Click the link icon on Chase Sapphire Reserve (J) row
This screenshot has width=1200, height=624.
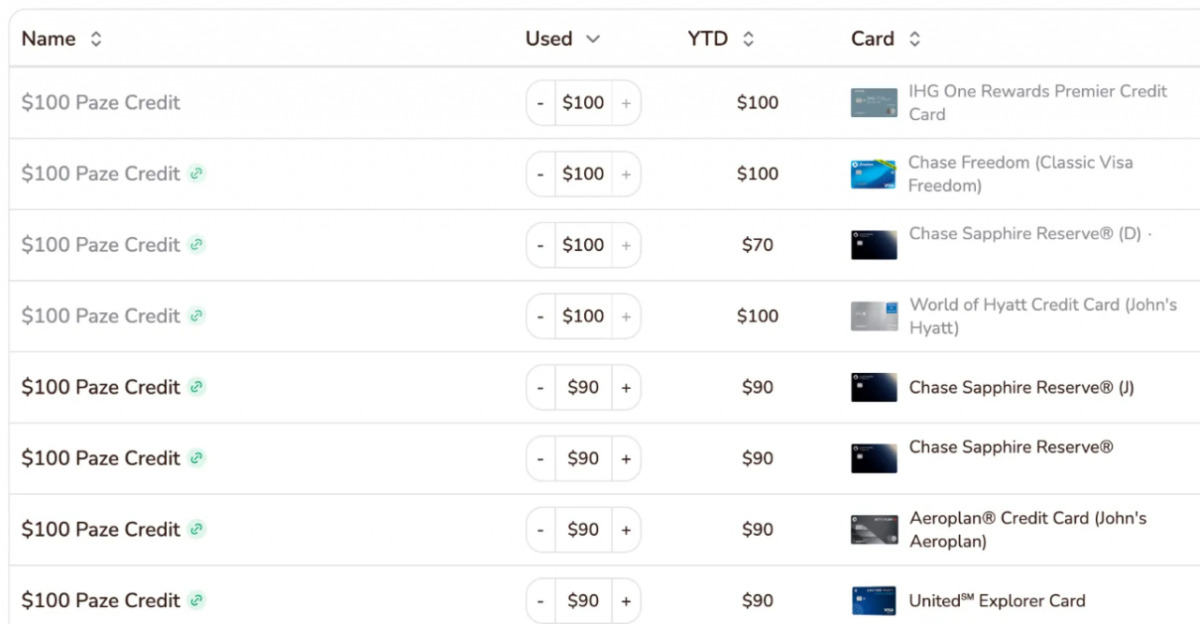point(197,386)
